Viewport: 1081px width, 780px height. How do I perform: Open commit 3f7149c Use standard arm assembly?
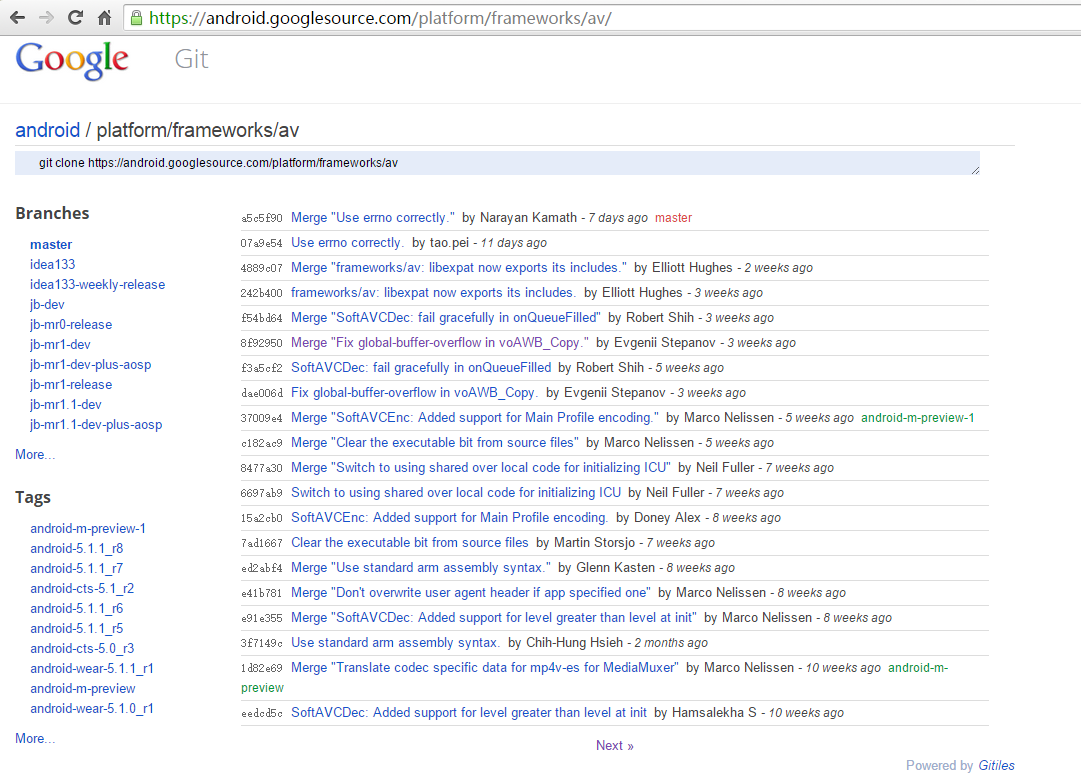(396, 642)
